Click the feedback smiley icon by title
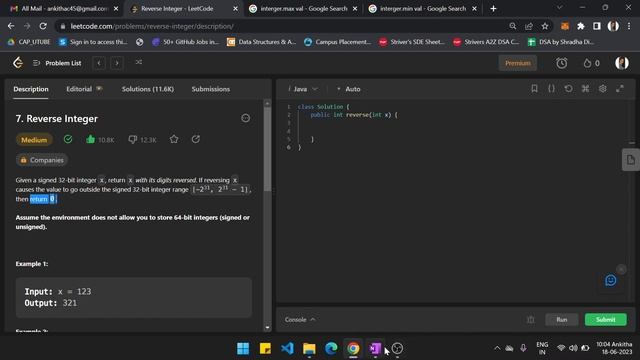640x360 pixels. 245,118
